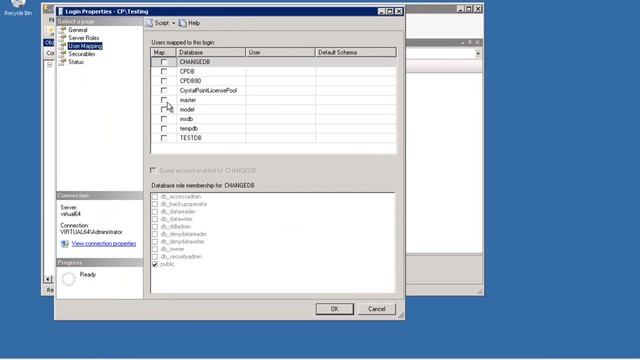
Task: Select the CPDB database name
Action: click(x=187, y=71)
